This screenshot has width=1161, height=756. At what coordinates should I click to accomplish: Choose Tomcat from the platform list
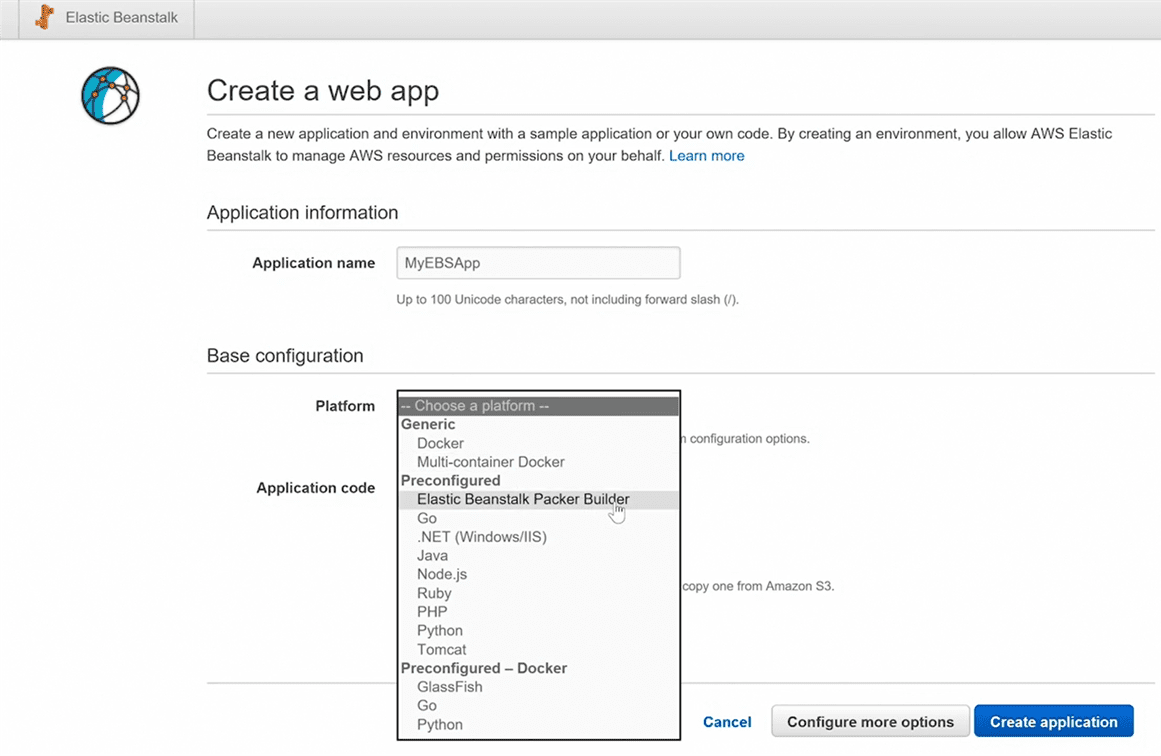441,649
